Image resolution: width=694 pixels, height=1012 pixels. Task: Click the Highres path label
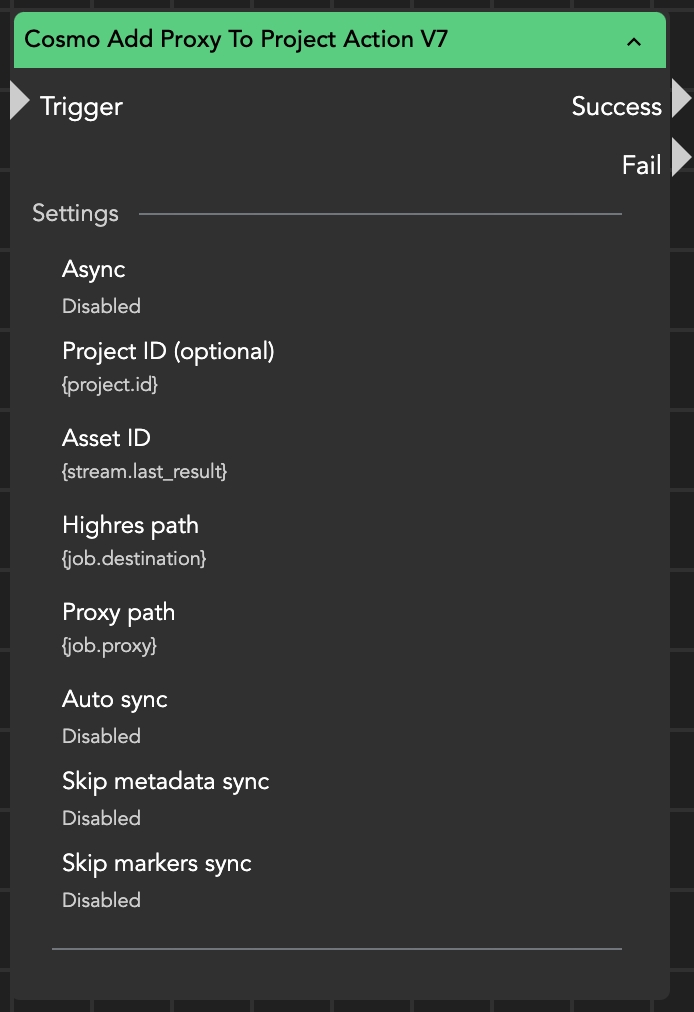pos(130,525)
